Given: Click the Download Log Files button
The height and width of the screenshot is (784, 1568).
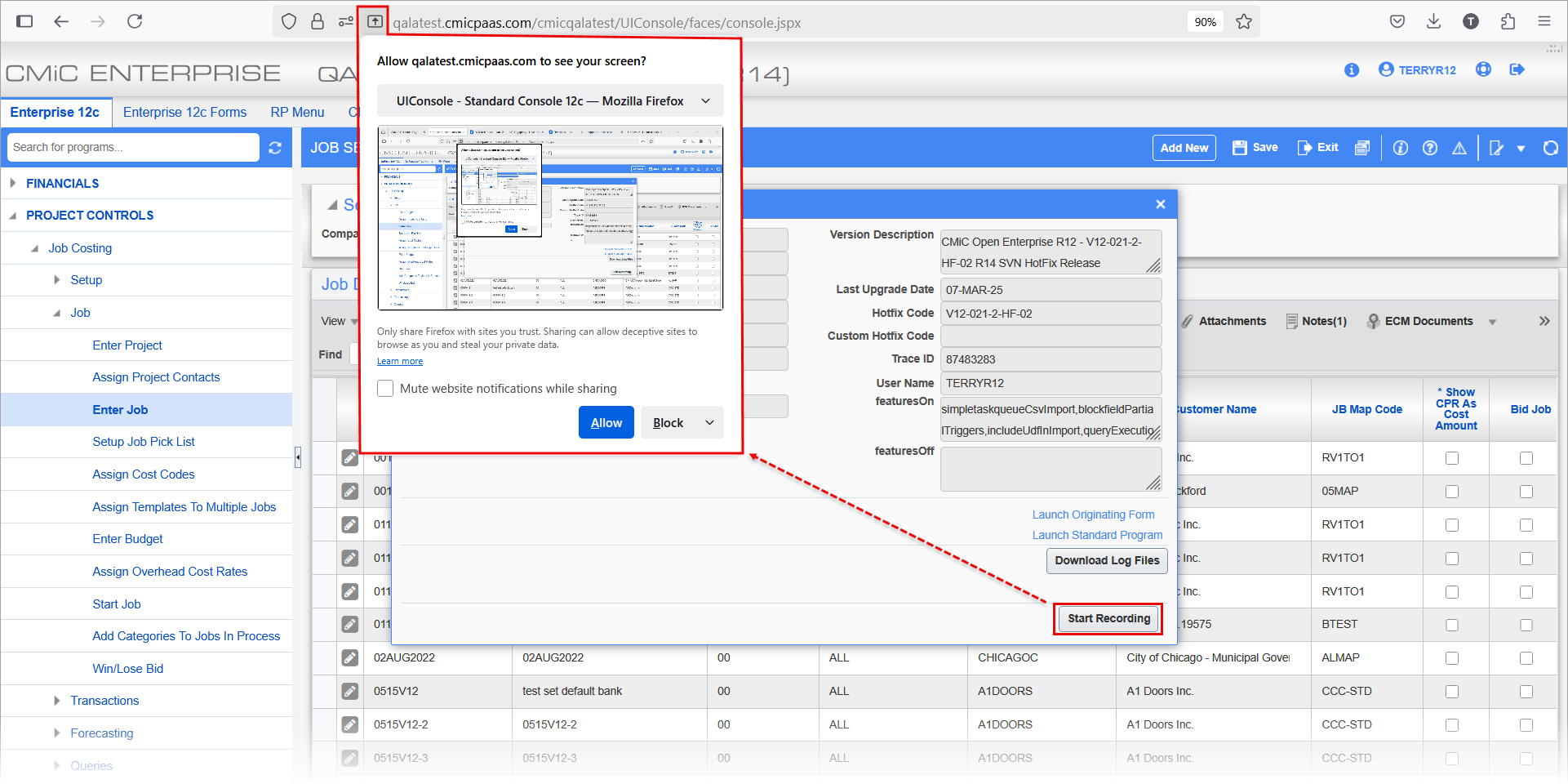Looking at the screenshot, I should click(x=1107, y=560).
